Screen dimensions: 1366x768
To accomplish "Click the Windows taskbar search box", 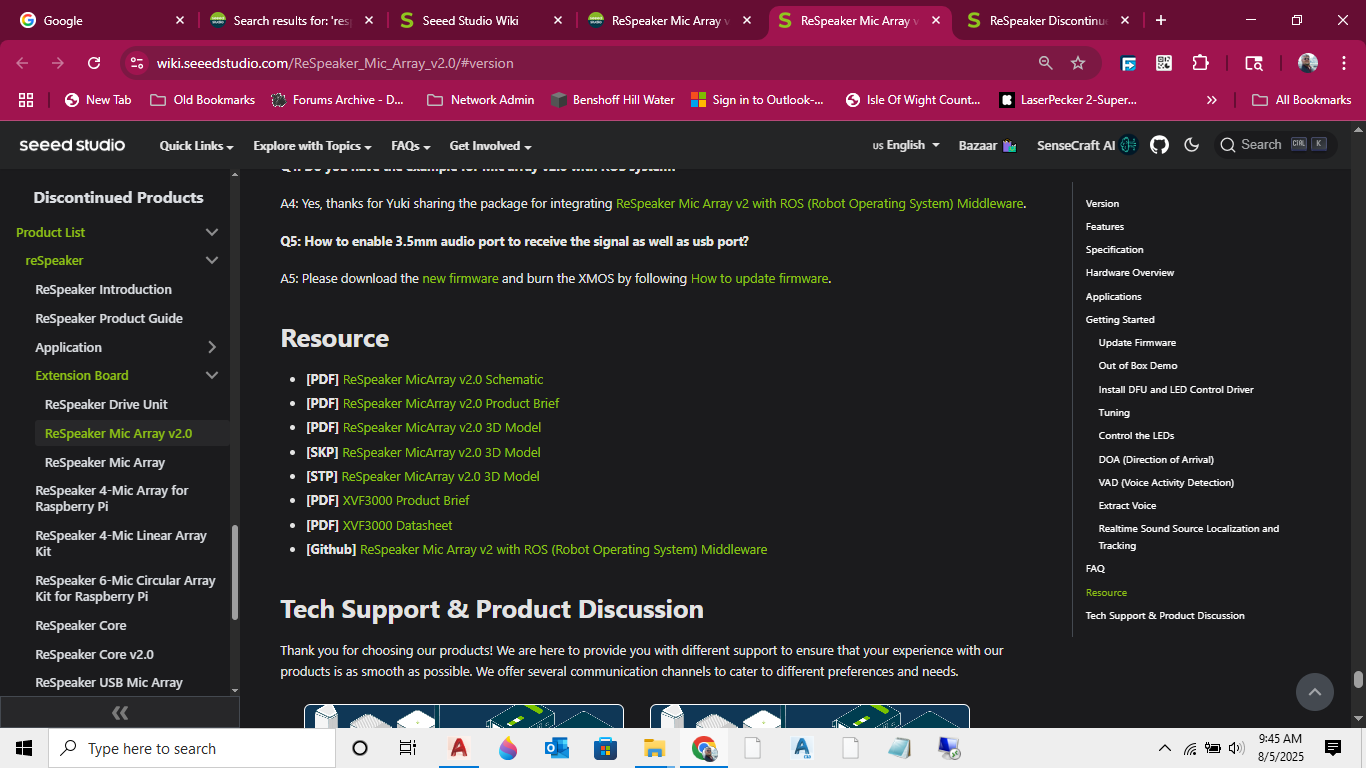I will coord(192,748).
